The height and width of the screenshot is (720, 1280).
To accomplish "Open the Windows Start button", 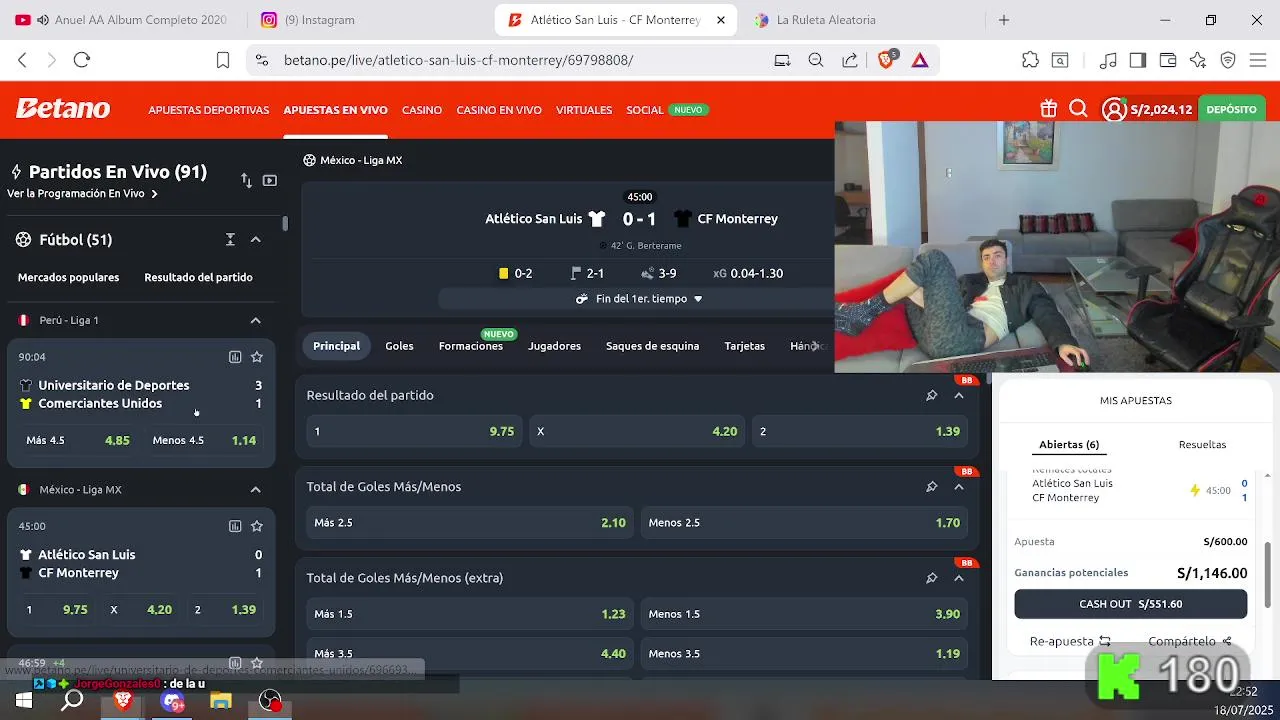I will click(24, 700).
